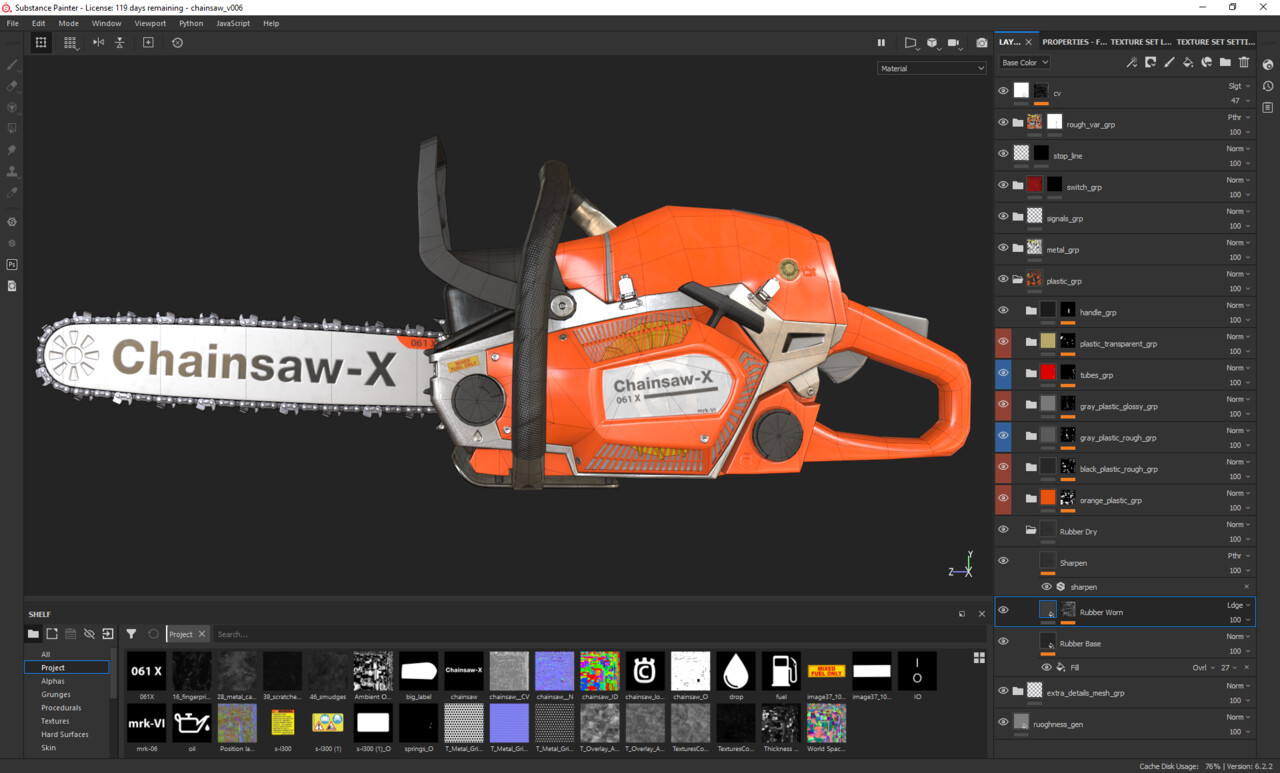This screenshot has width=1280, height=773.
Task: Select the Paint brush tool
Action: click(12, 65)
